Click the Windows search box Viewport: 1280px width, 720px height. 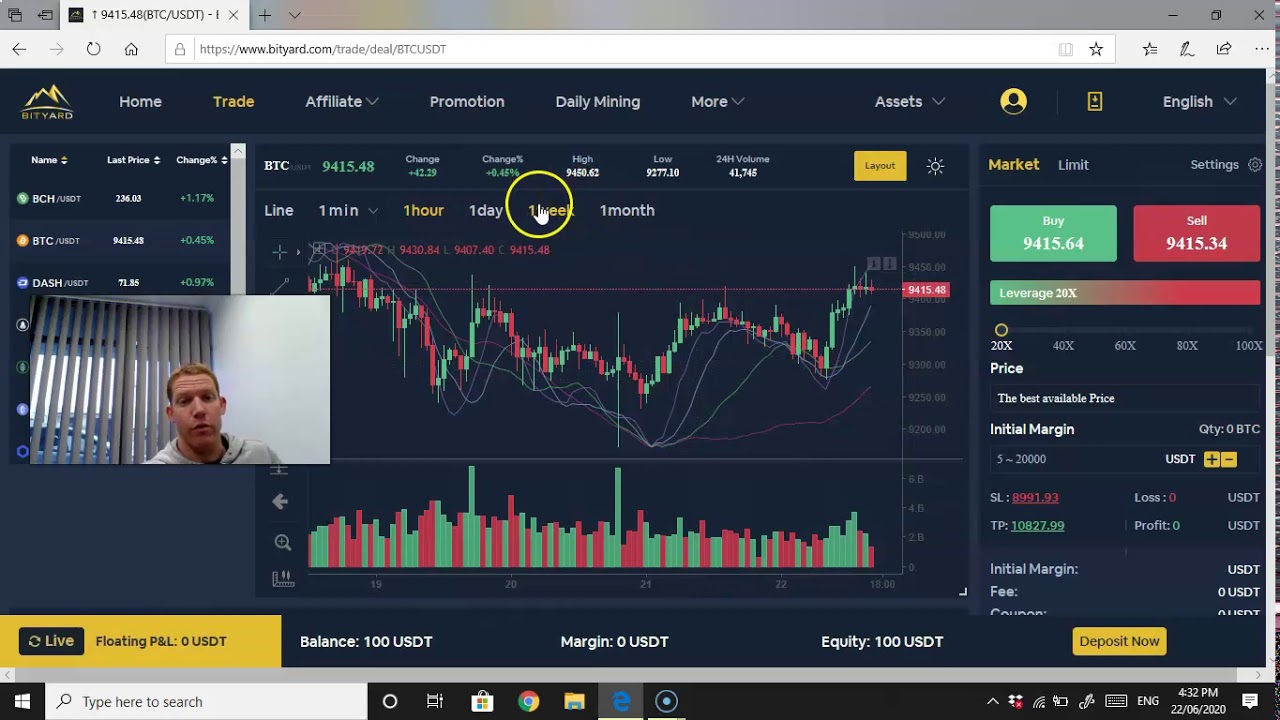(207, 701)
